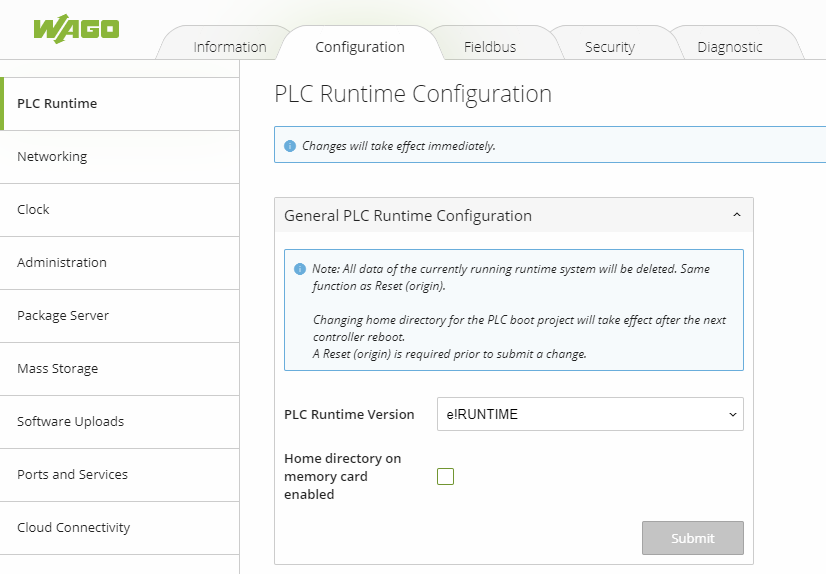
Task: Click the info icon in the Note box
Action: (300, 270)
